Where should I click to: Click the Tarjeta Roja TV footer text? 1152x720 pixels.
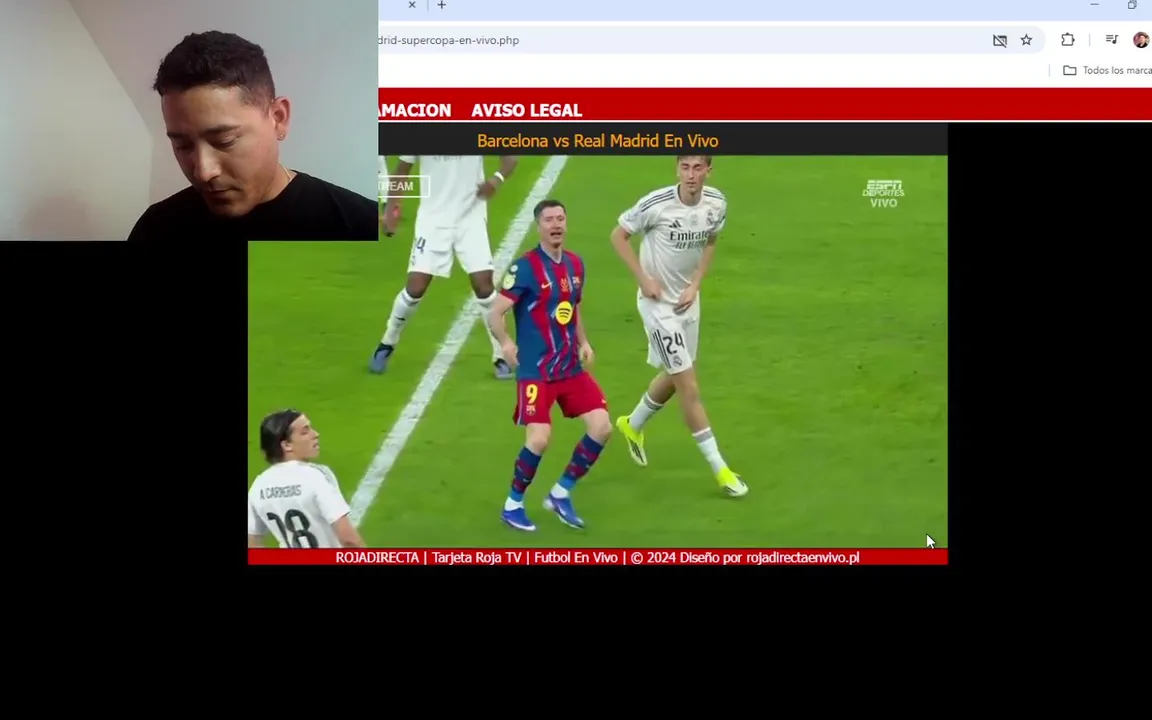[x=477, y=558]
